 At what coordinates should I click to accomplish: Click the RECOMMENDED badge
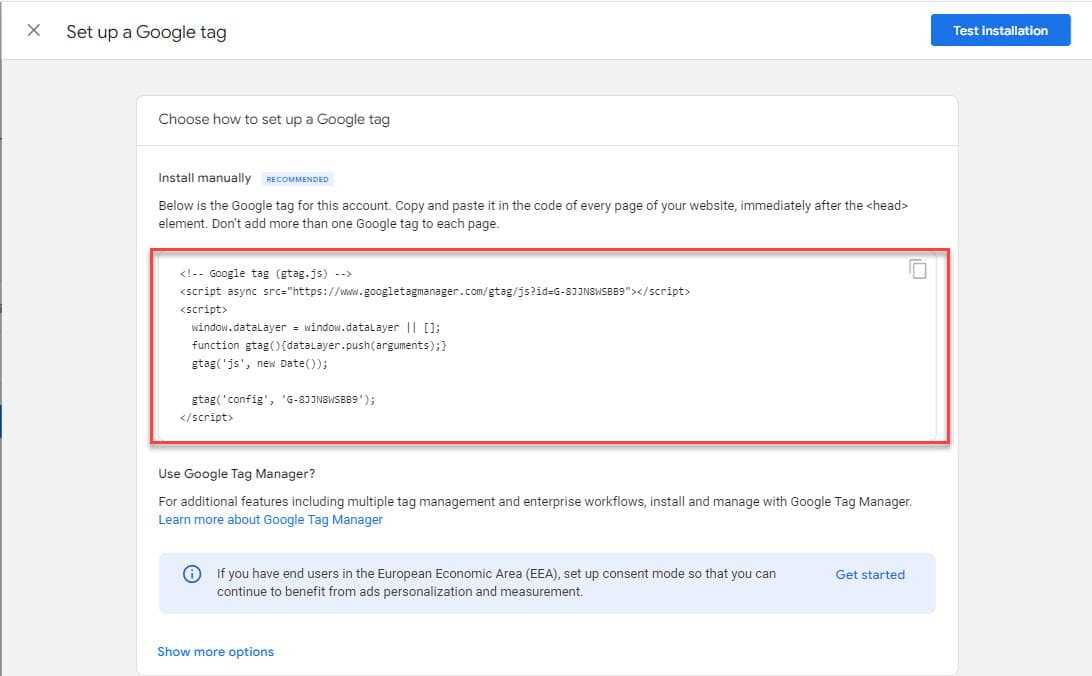click(x=297, y=179)
